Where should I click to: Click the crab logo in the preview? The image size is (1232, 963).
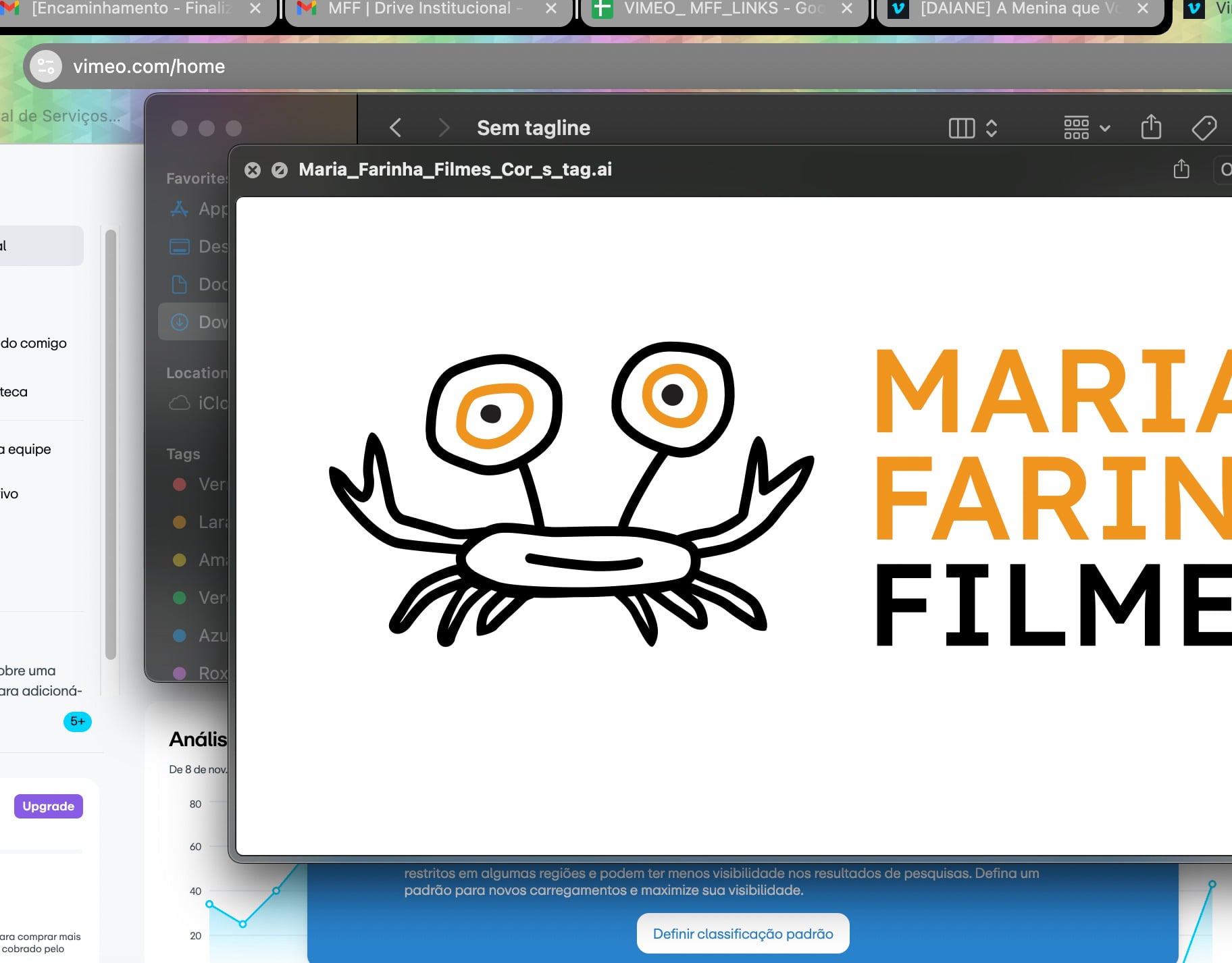tap(571, 494)
